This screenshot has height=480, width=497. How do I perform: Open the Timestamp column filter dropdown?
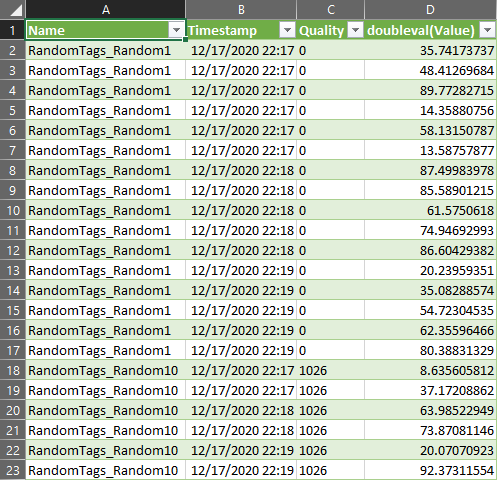pyautogui.click(x=287, y=30)
